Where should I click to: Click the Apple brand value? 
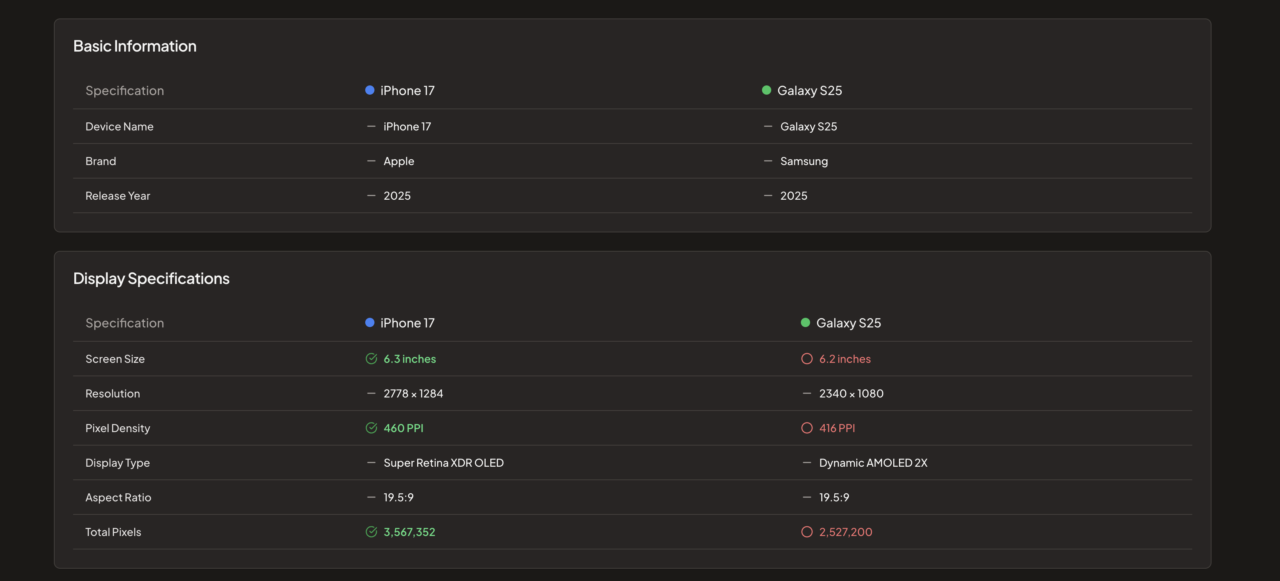click(x=398, y=161)
